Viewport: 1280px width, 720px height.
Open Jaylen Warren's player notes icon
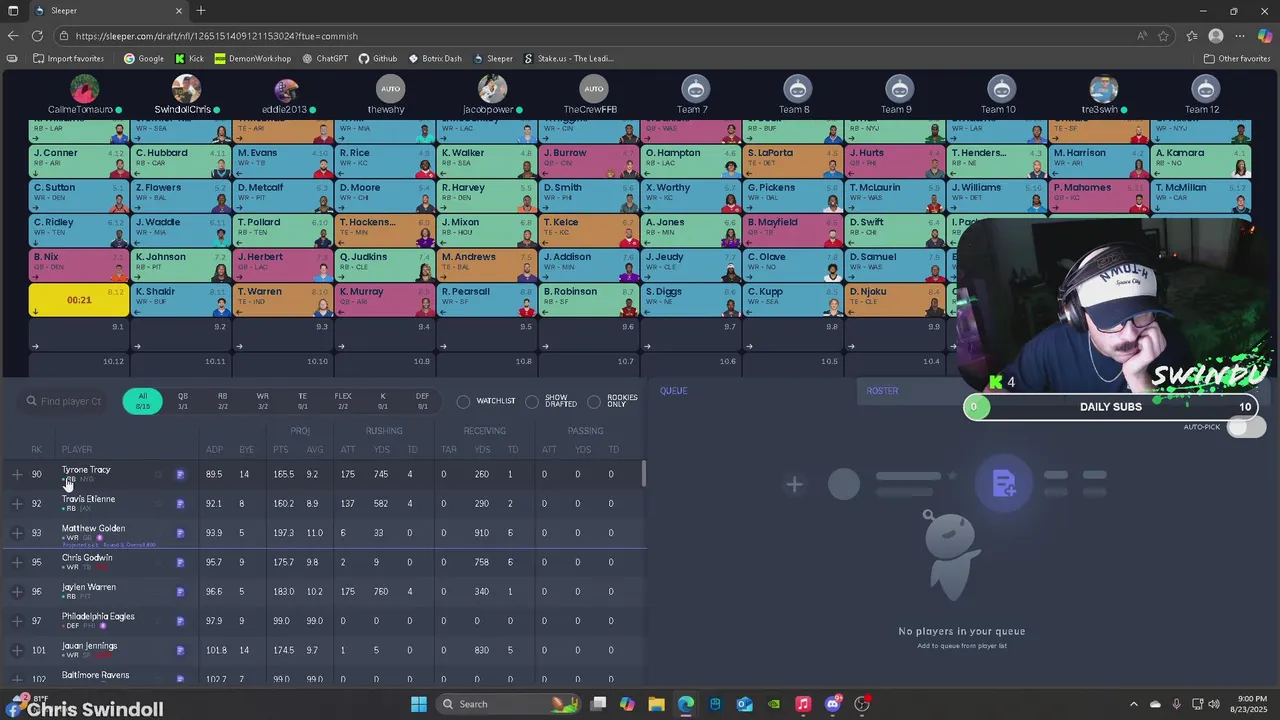tap(180, 591)
